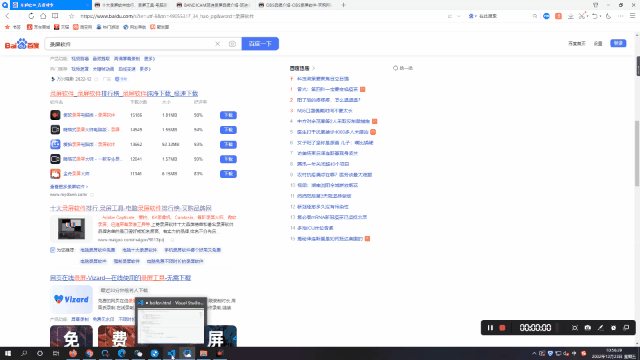Open the downloads icon in browser toolbar

point(571,16)
